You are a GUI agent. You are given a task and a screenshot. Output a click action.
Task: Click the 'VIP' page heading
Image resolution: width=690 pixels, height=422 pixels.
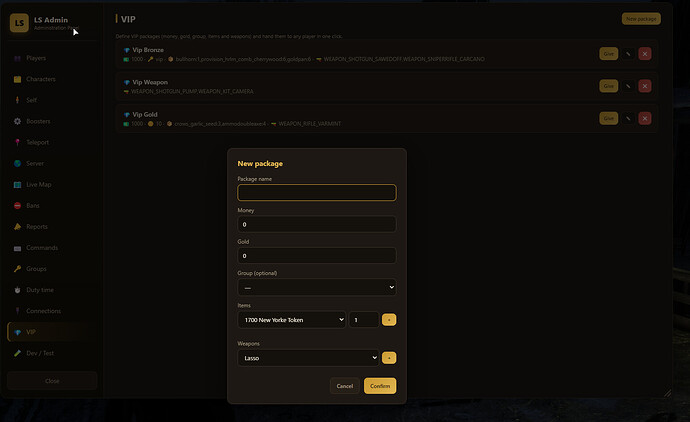128,19
